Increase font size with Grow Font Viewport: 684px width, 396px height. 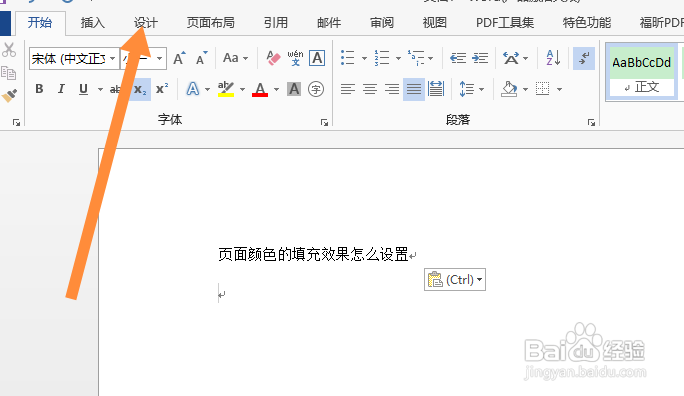(x=179, y=58)
